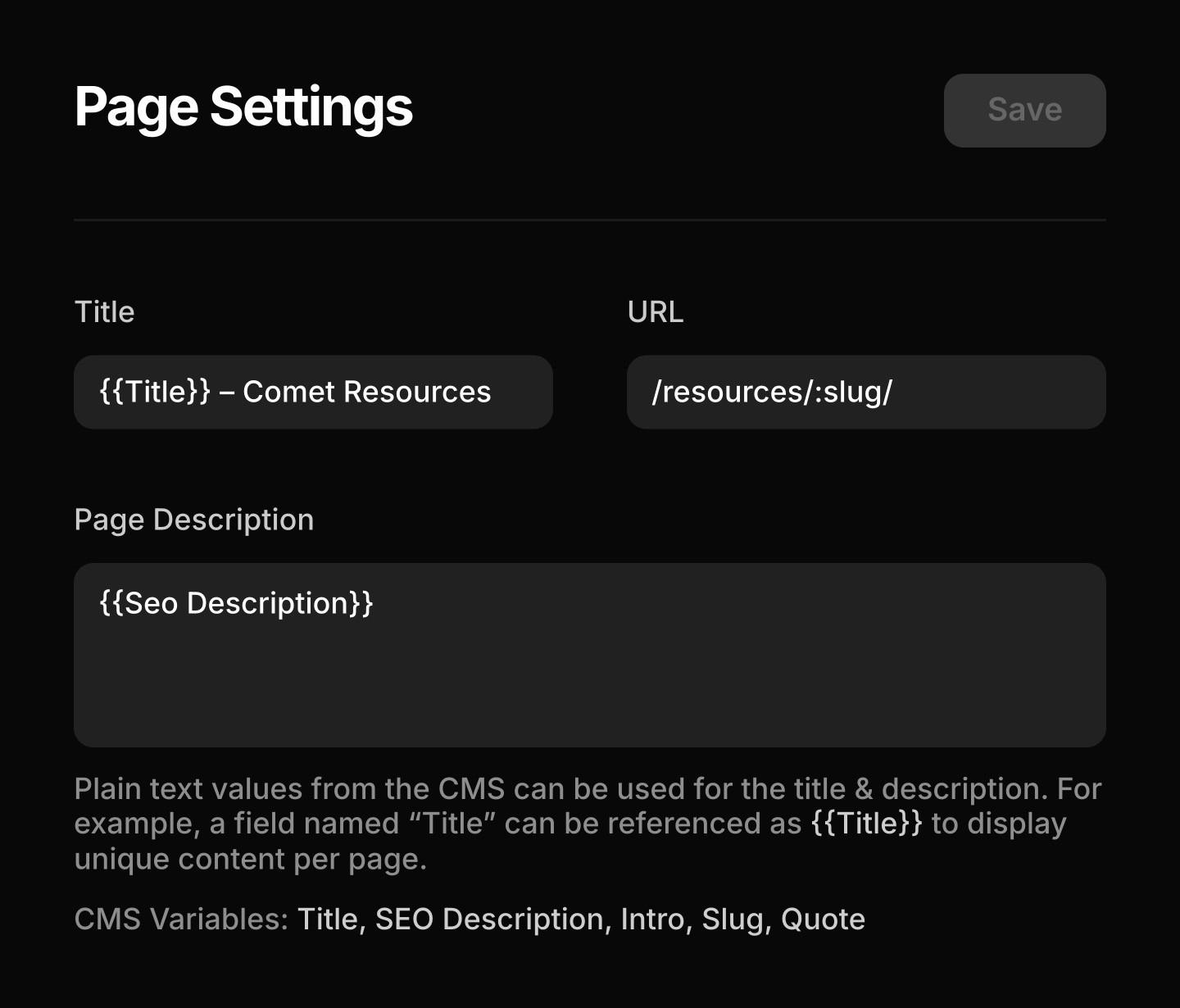This screenshot has width=1180, height=1008.
Task: Select the URL field label
Action: coord(655,312)
